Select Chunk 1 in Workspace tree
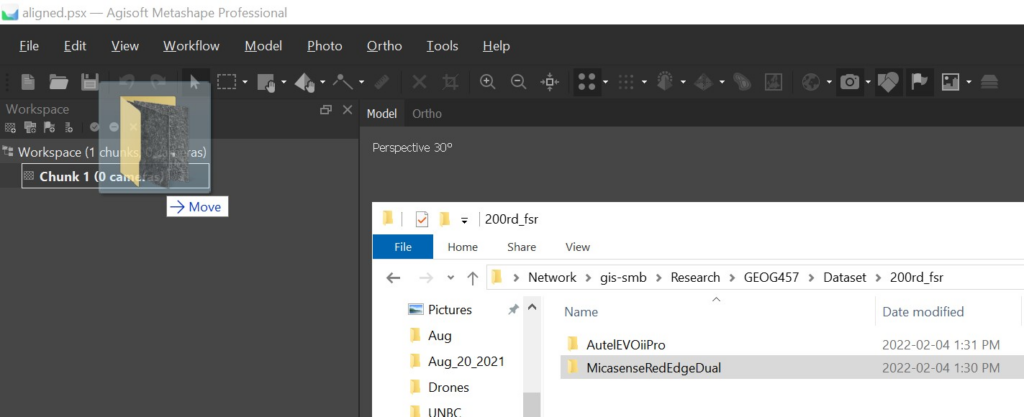The image size is (1024, 417). [x=116, y=176]
